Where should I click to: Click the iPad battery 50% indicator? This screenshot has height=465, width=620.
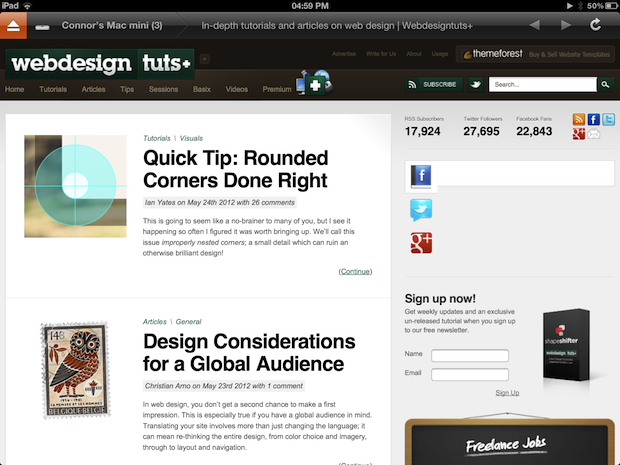point(602,6)
